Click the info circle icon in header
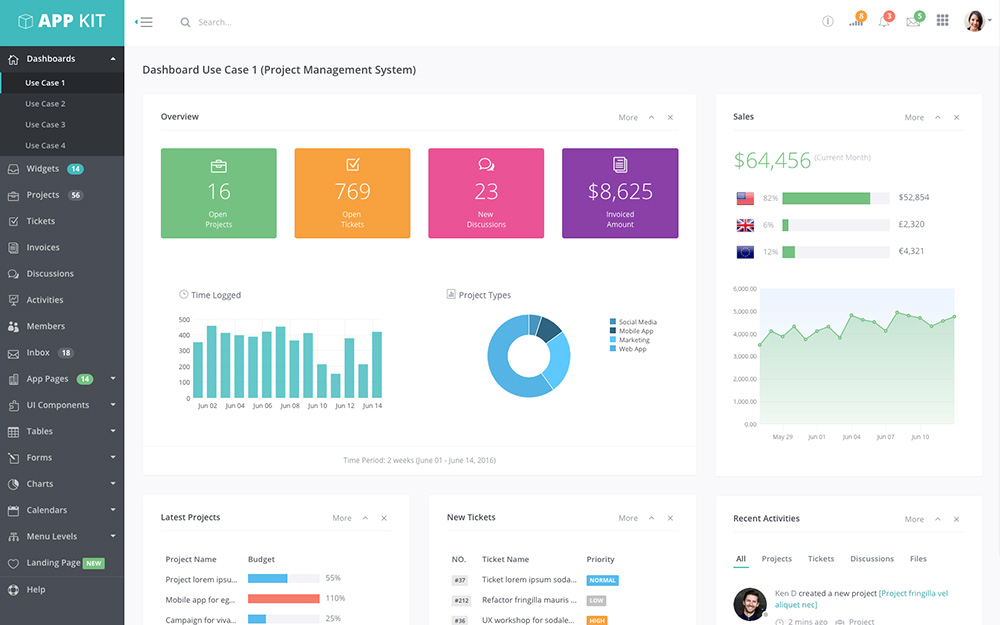Viewport: 1000px width, 625px height. (827, 22)
